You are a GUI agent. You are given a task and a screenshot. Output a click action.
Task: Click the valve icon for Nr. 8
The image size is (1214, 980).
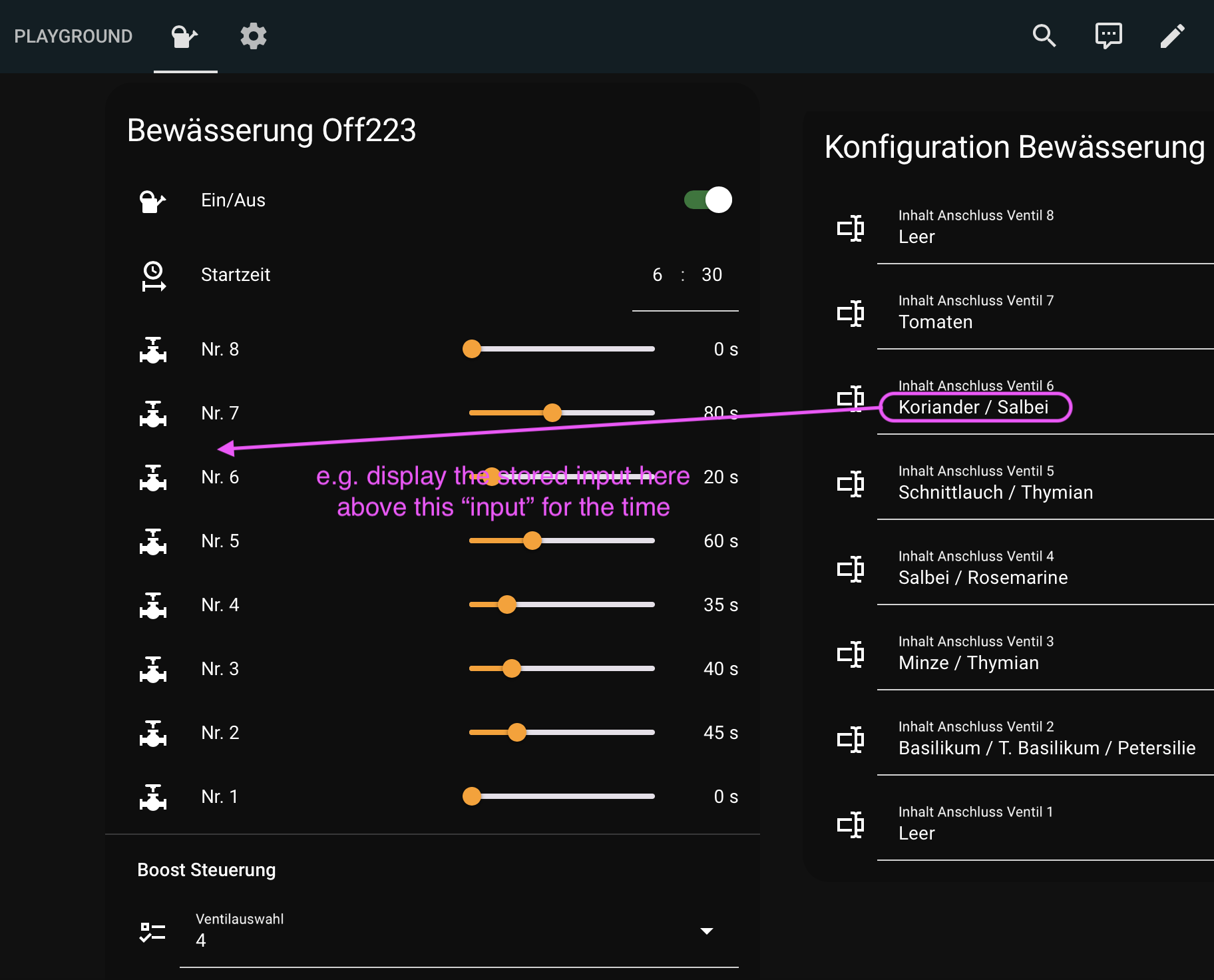click(153, 350)
